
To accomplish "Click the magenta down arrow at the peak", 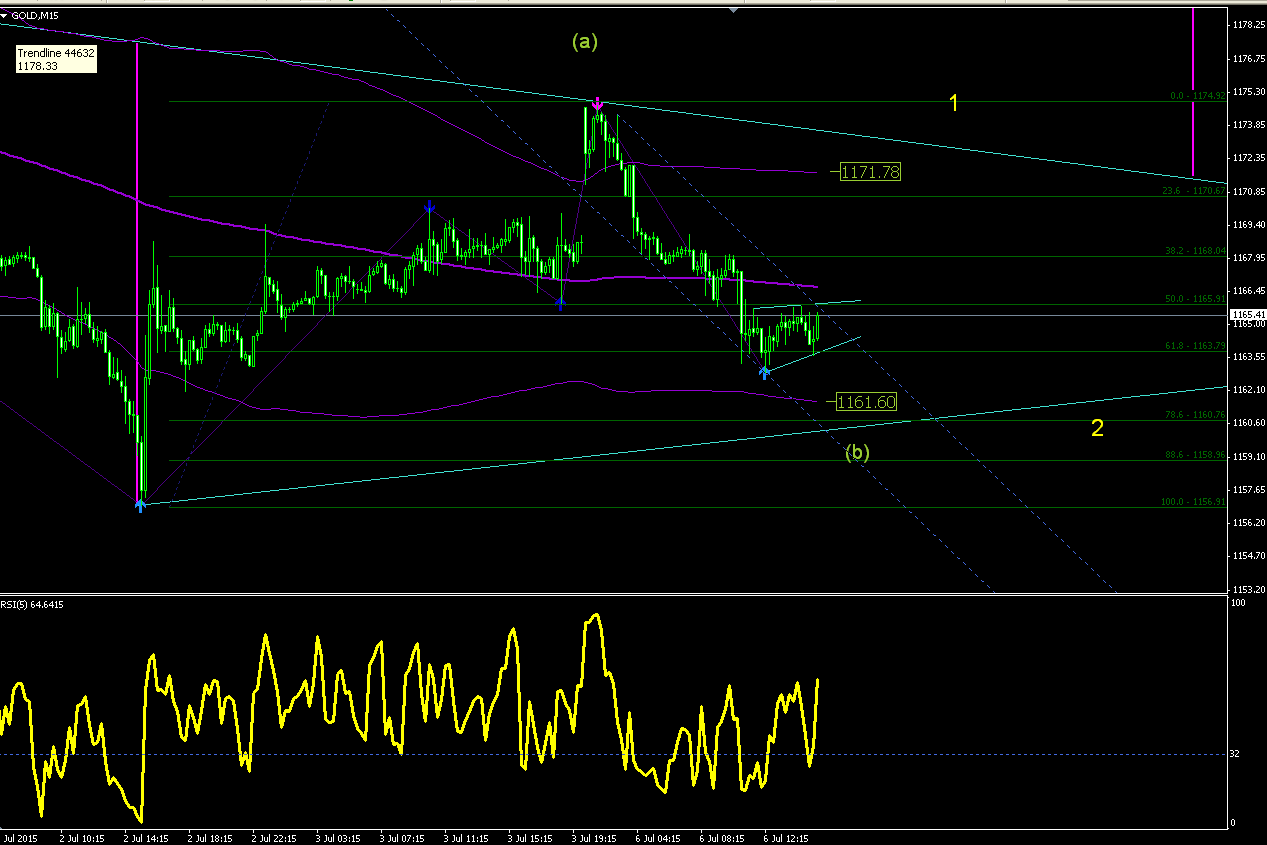I will coord(597,104).
